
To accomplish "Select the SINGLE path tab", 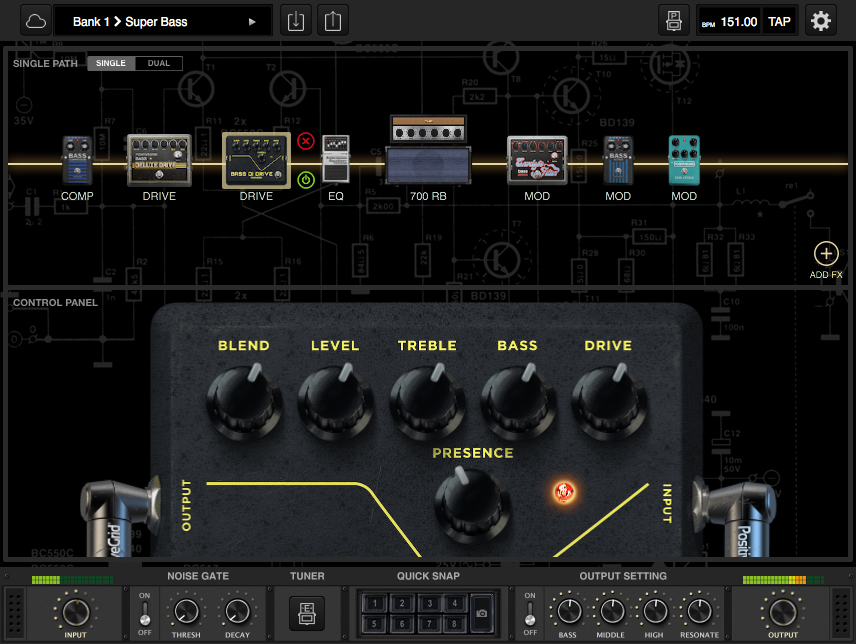I will click(x=110, y=63).
